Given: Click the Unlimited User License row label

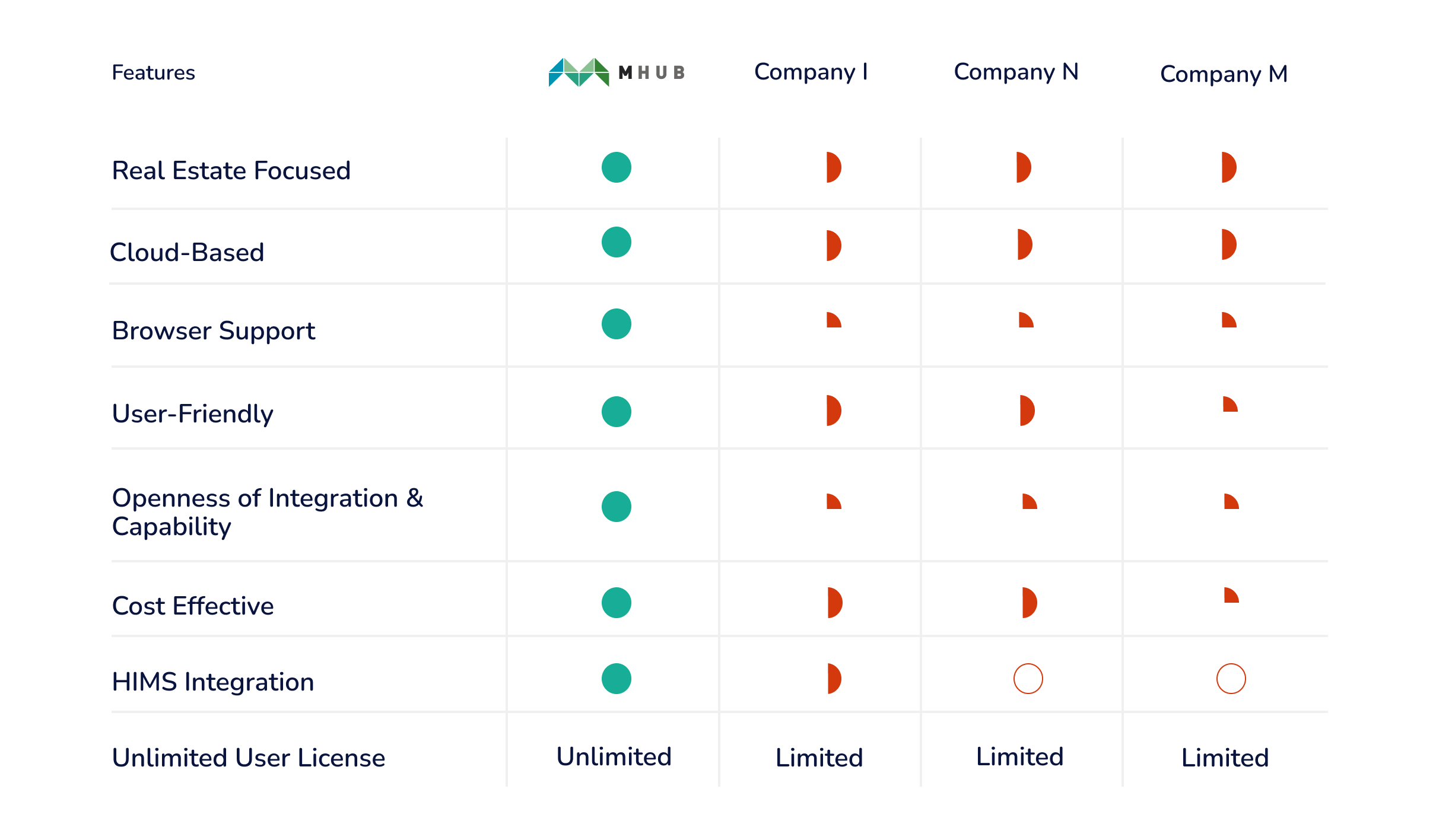Looking at the screenshot, I should coord(248,758).
